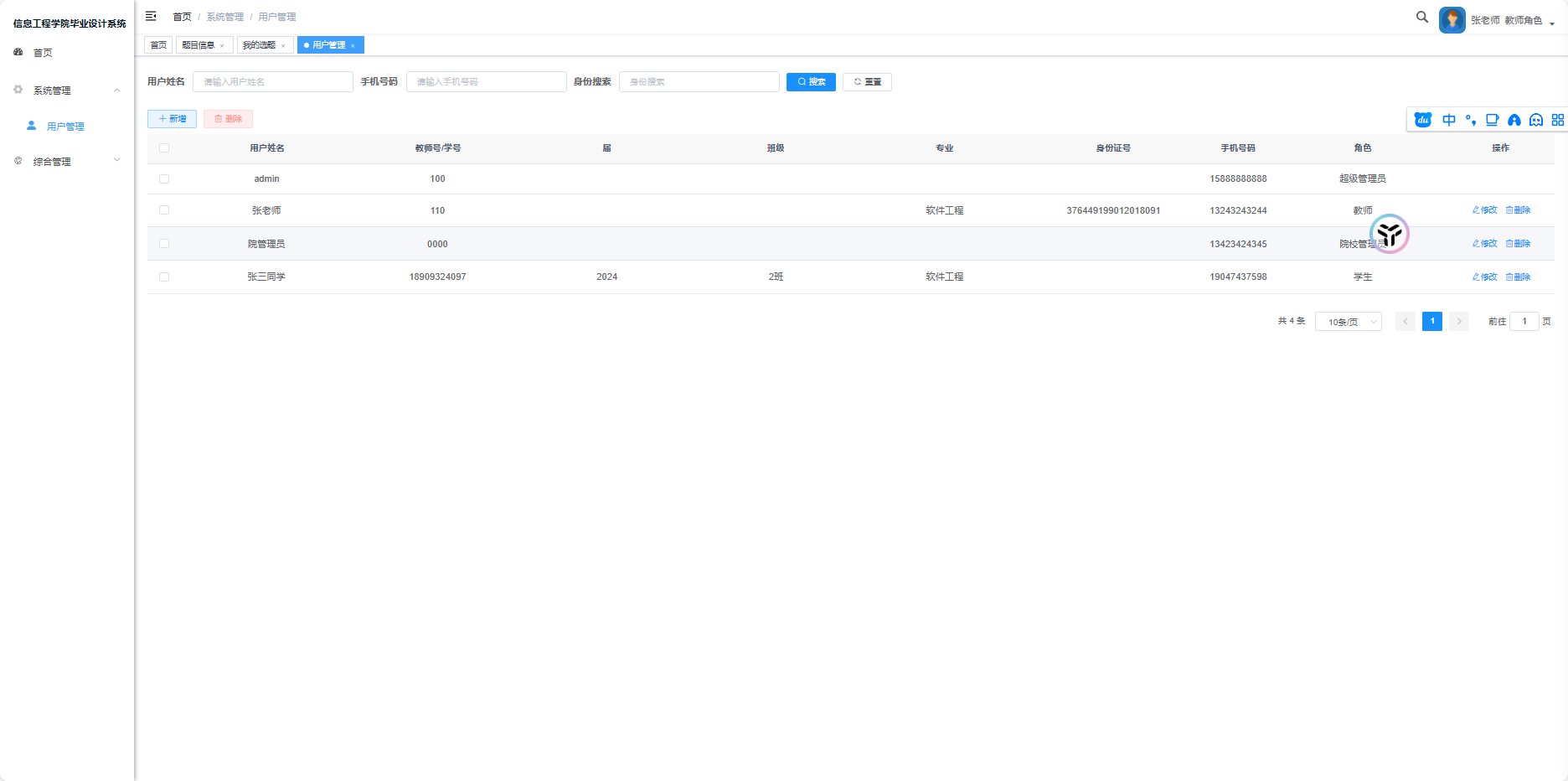Click 修改 for 院管理员
Image resolution: width=1568 pixels, height=781 pixels.
tap(1484, 244)
